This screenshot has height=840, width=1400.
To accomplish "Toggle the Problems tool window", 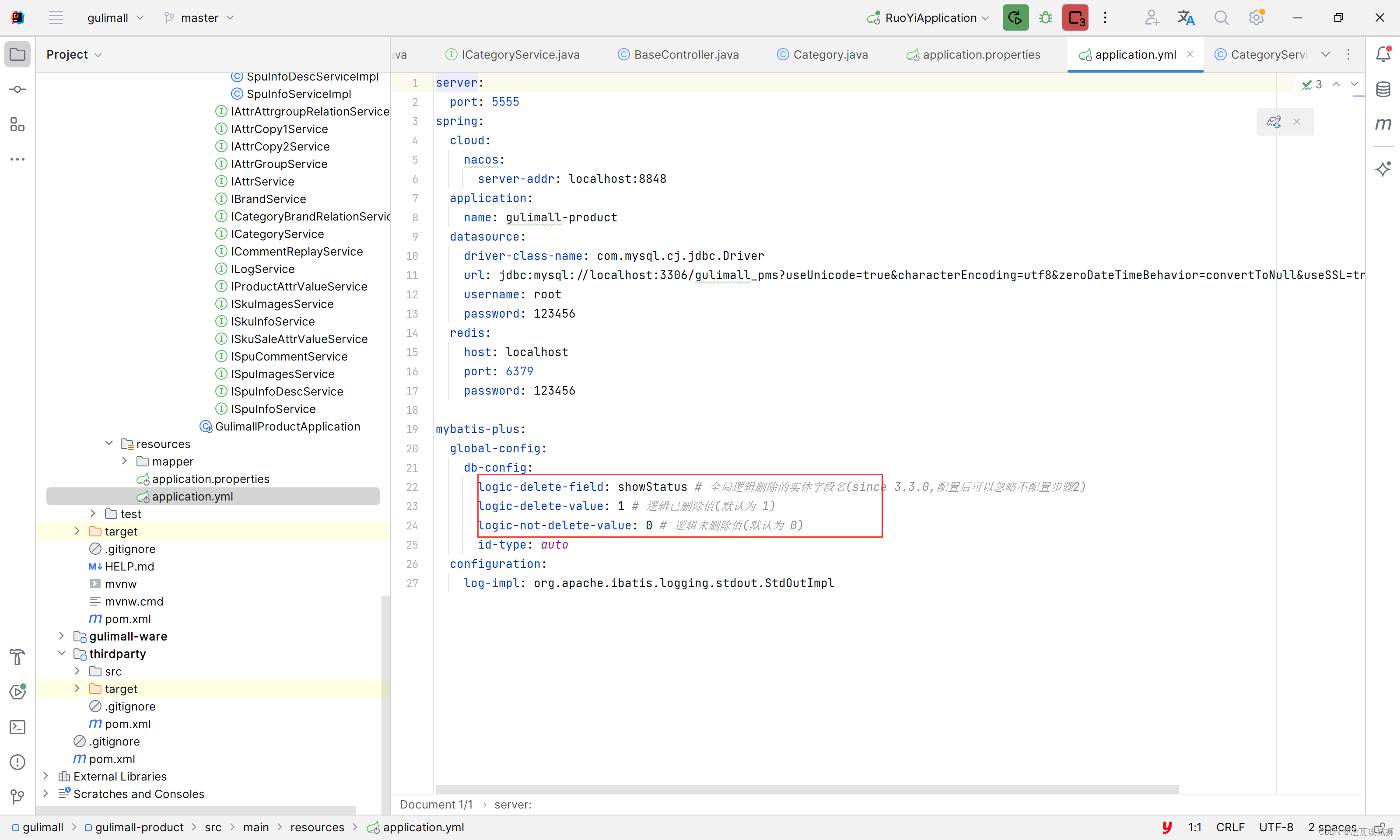I will (17, 763).
